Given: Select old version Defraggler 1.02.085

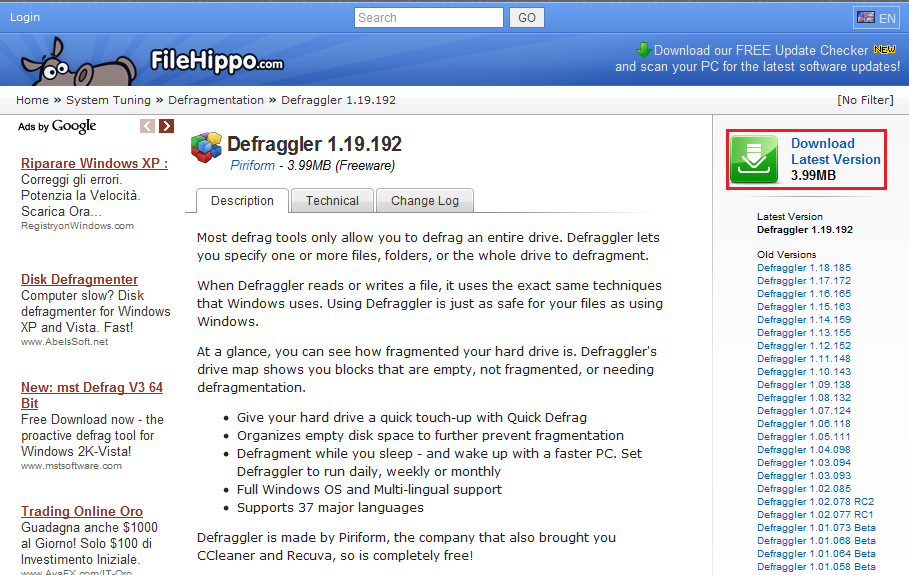Looking at the screenshot, I should click(x=804, y=489).
